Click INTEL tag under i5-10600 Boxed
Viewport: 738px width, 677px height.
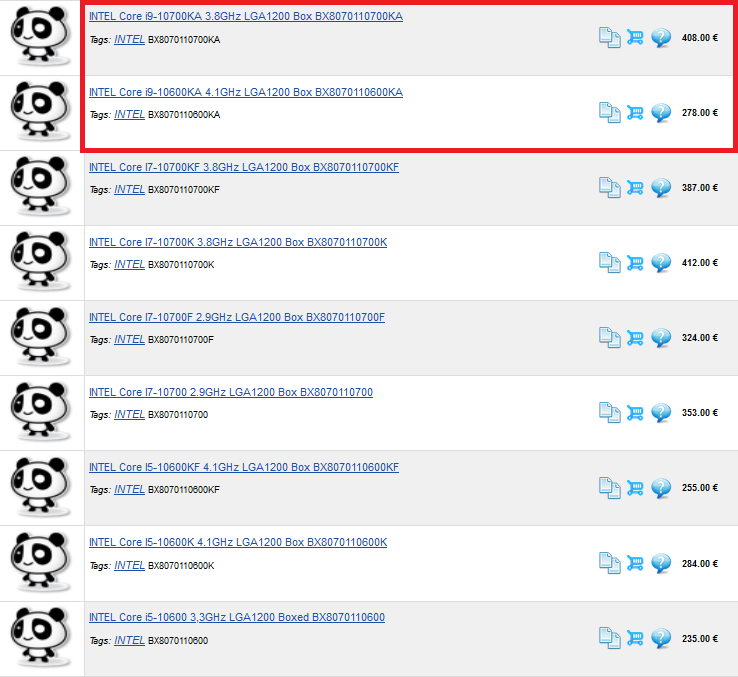click(x=129, y=640)
